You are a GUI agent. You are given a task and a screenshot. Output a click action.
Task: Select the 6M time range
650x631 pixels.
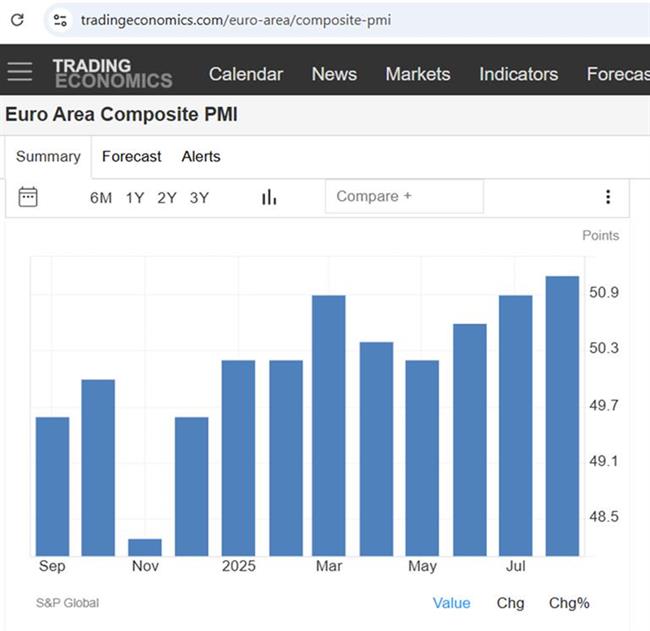(x=101, y=198)
